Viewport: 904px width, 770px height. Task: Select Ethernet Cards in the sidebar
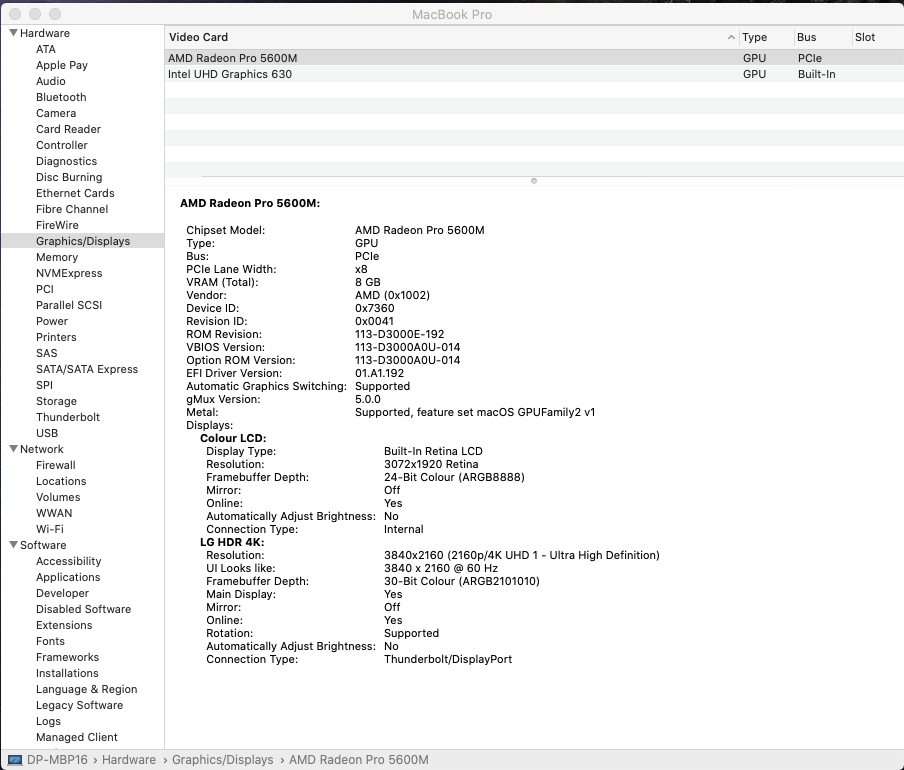point(75,193)
